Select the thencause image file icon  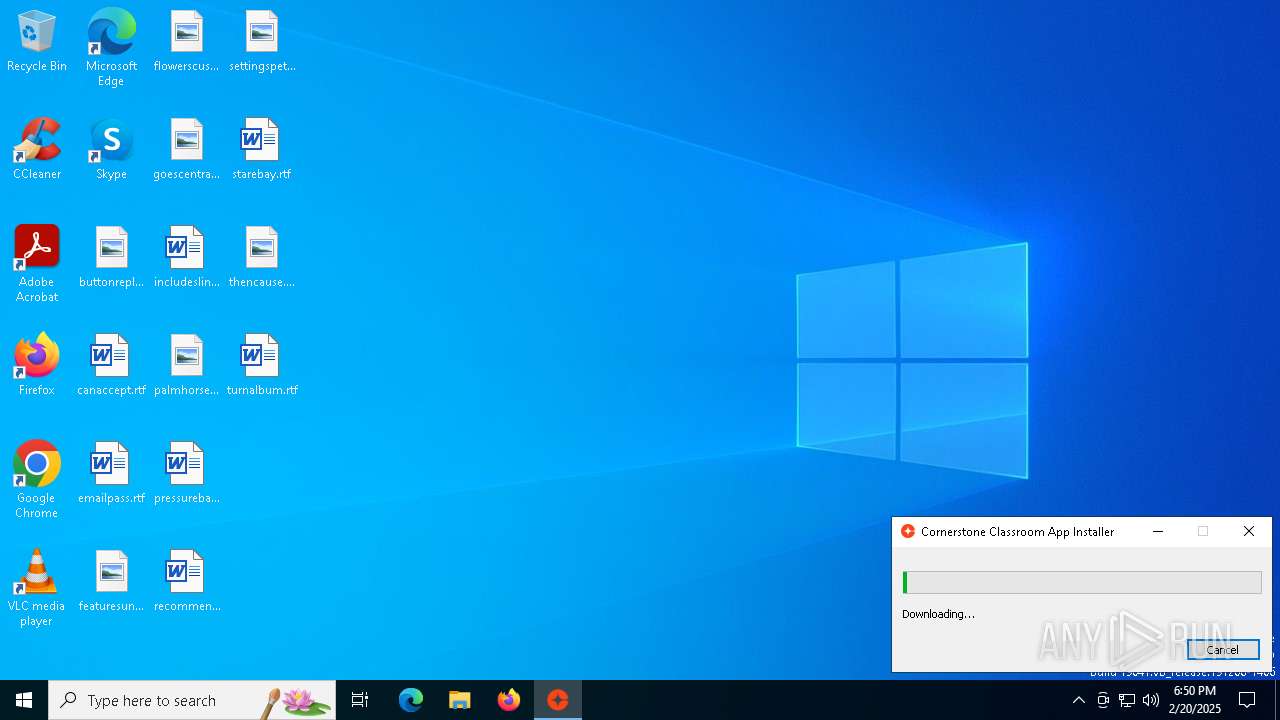pos(262,258)
